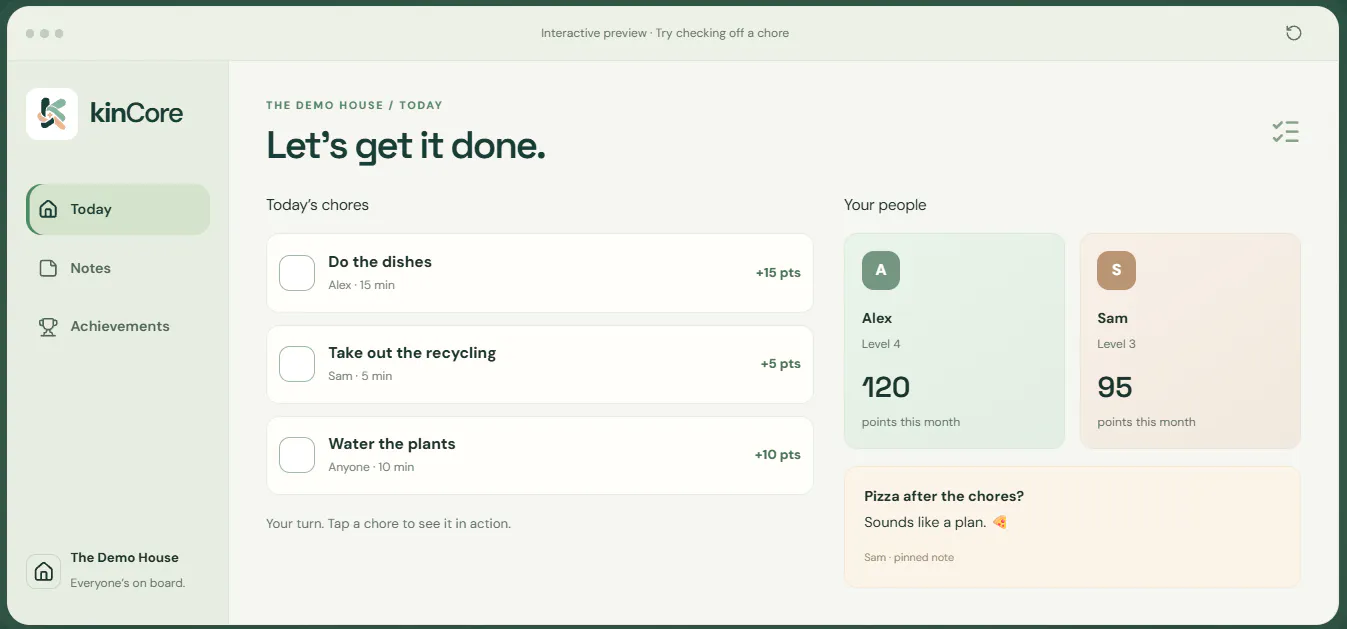Tick the Water the plants checkbox
The height and width of the screenshot is (629, 1347).
[297, 455]
